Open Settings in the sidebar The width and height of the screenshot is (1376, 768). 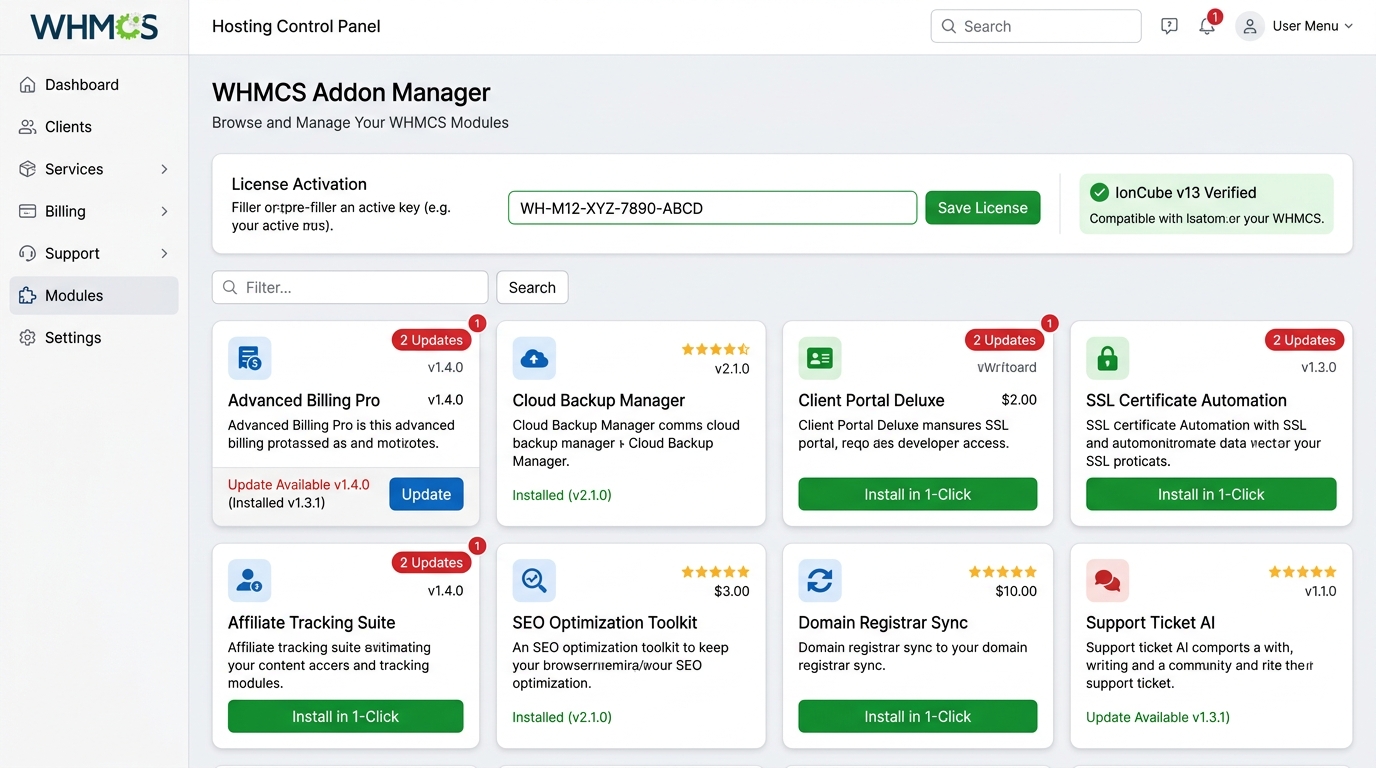[x=94, y=338]
